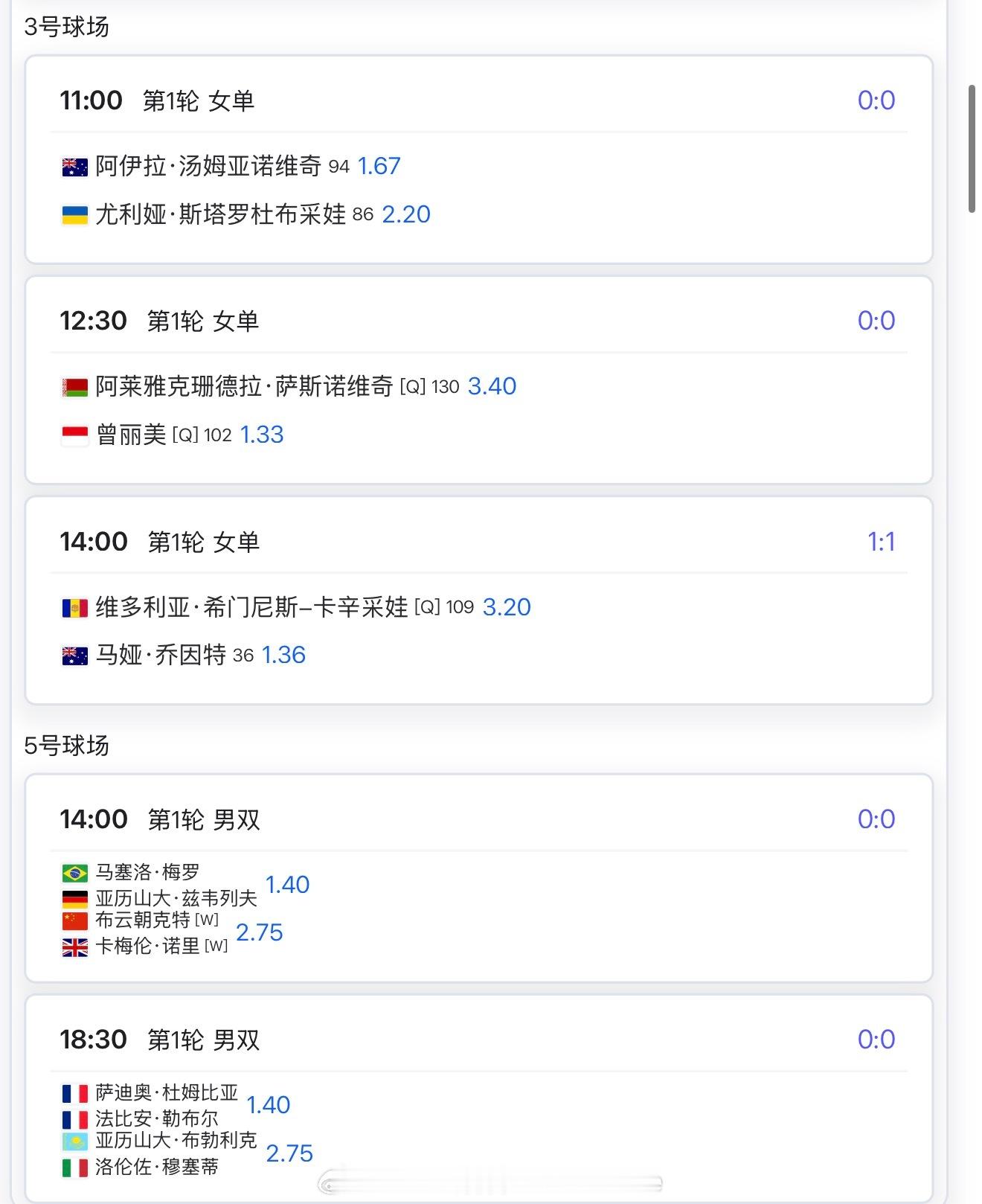Select odds 3.40 for 萨斯诺维奇
The image size is (982, 1204).
[492, 386]
